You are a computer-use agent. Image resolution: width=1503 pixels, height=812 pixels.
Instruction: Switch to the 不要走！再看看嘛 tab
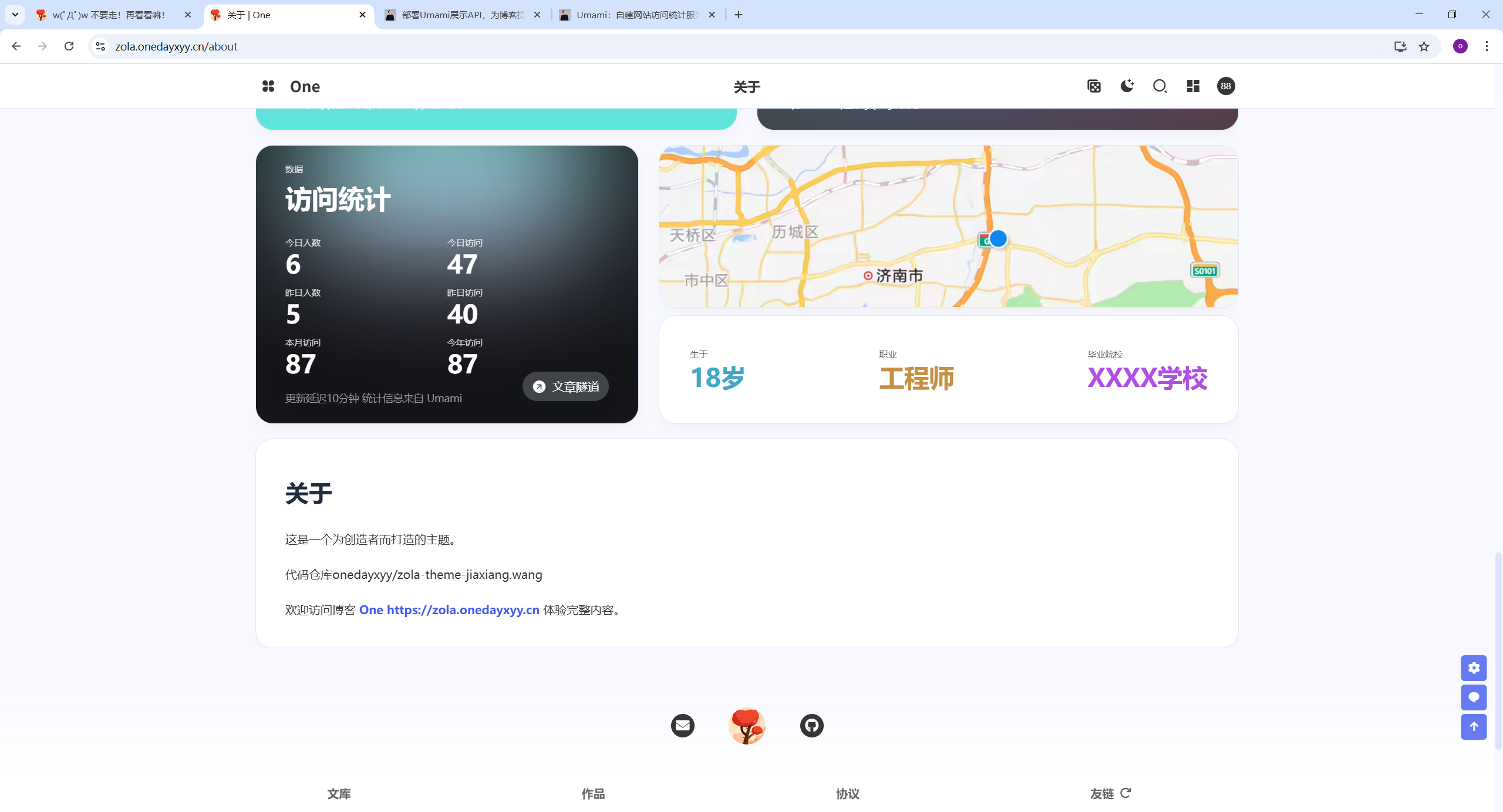coord(109,15)
